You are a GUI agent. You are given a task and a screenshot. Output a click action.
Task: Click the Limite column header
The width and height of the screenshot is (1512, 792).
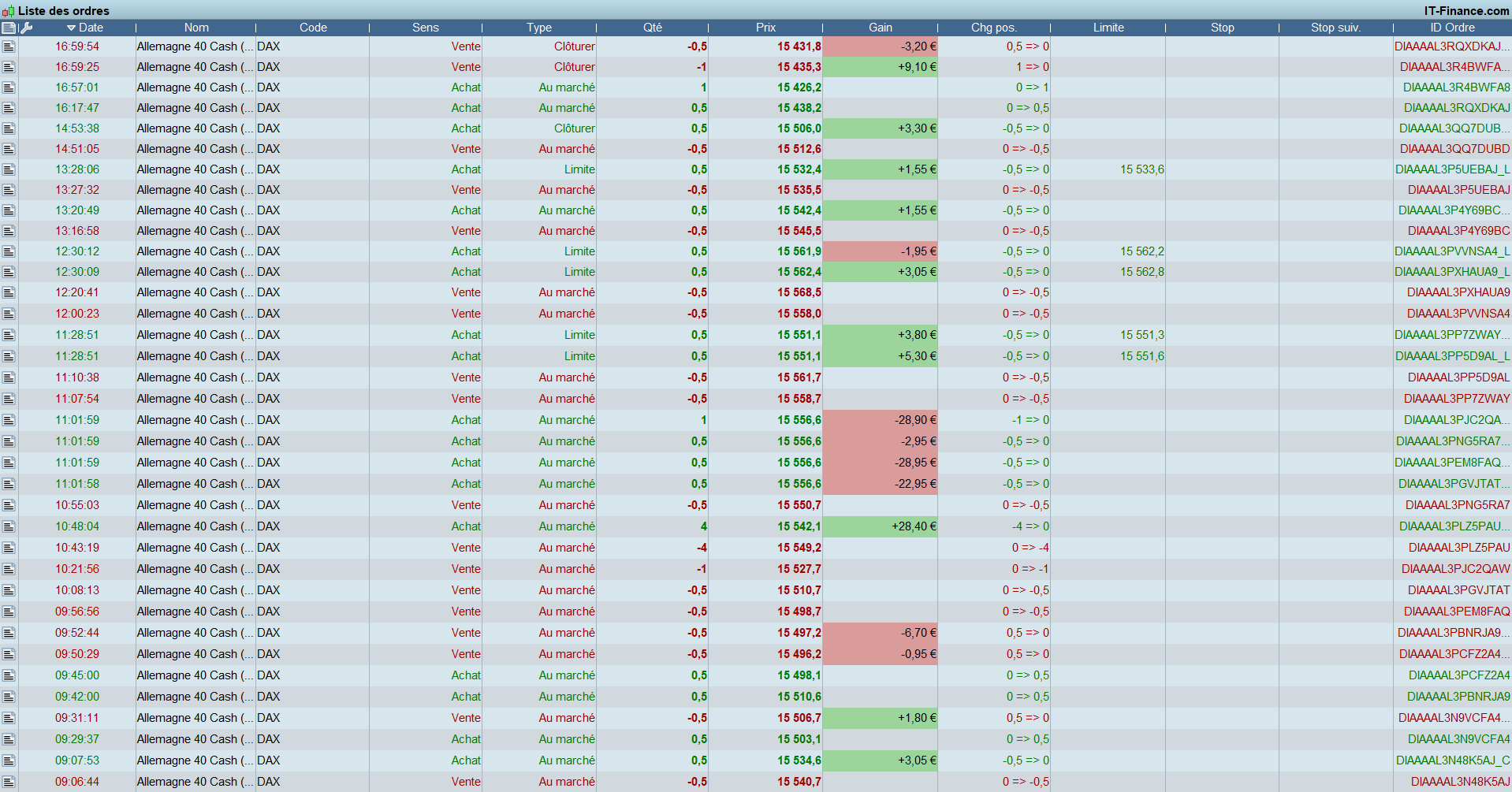(1108, 28)
